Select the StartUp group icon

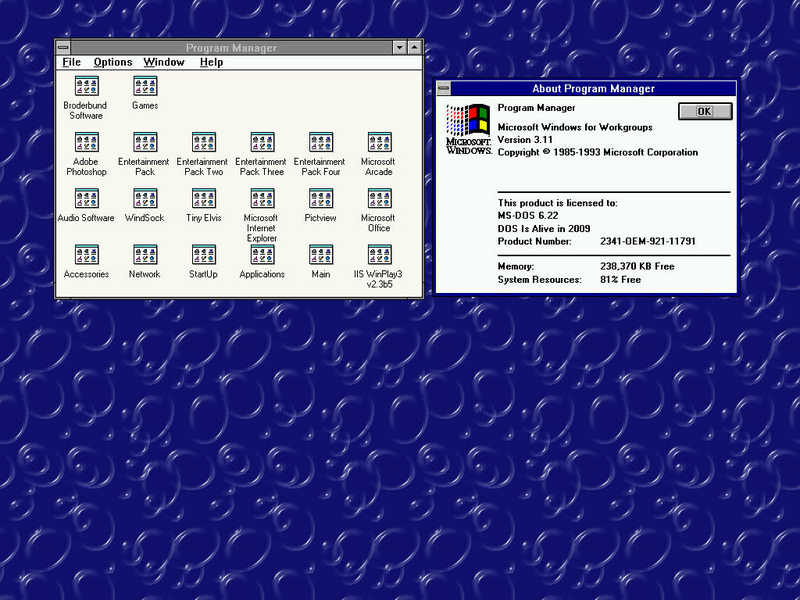point(204,255)
